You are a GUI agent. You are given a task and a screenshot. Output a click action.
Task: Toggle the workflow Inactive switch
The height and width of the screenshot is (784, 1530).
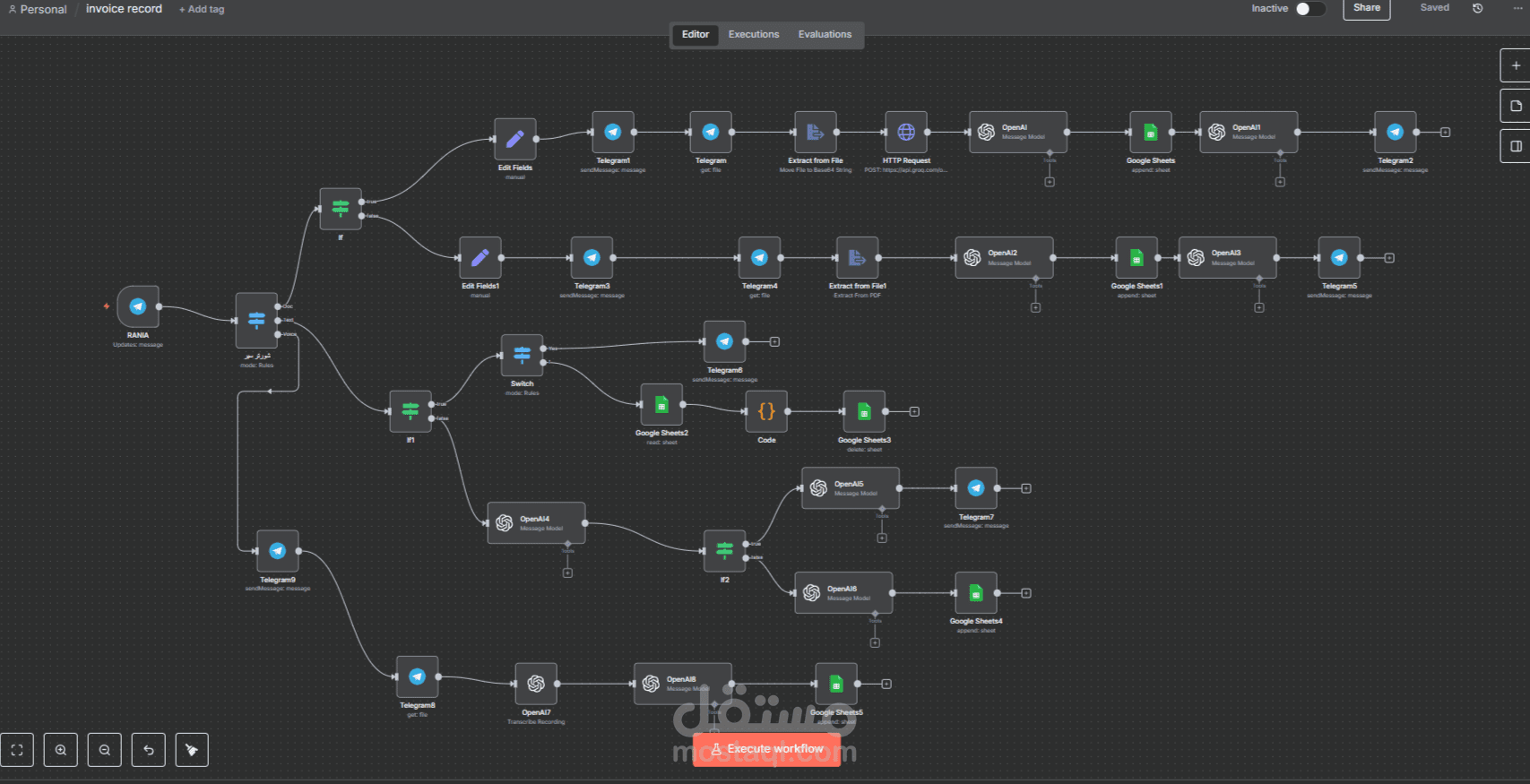[1310, 8]
